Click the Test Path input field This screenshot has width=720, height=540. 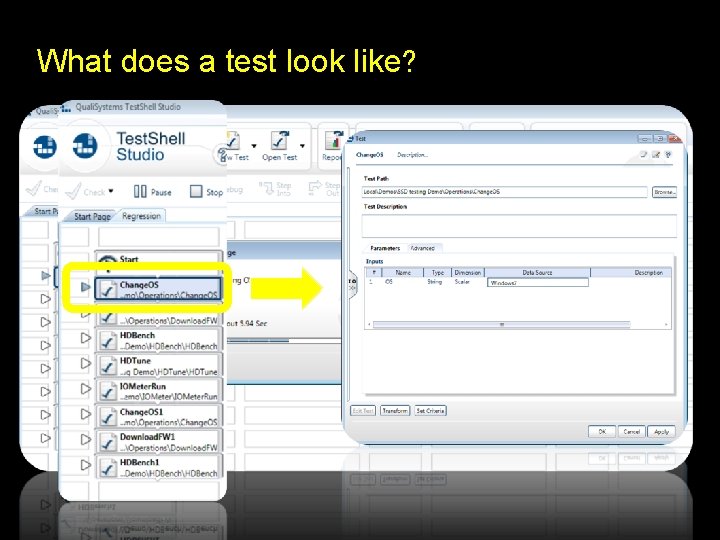tap(505, 192)
